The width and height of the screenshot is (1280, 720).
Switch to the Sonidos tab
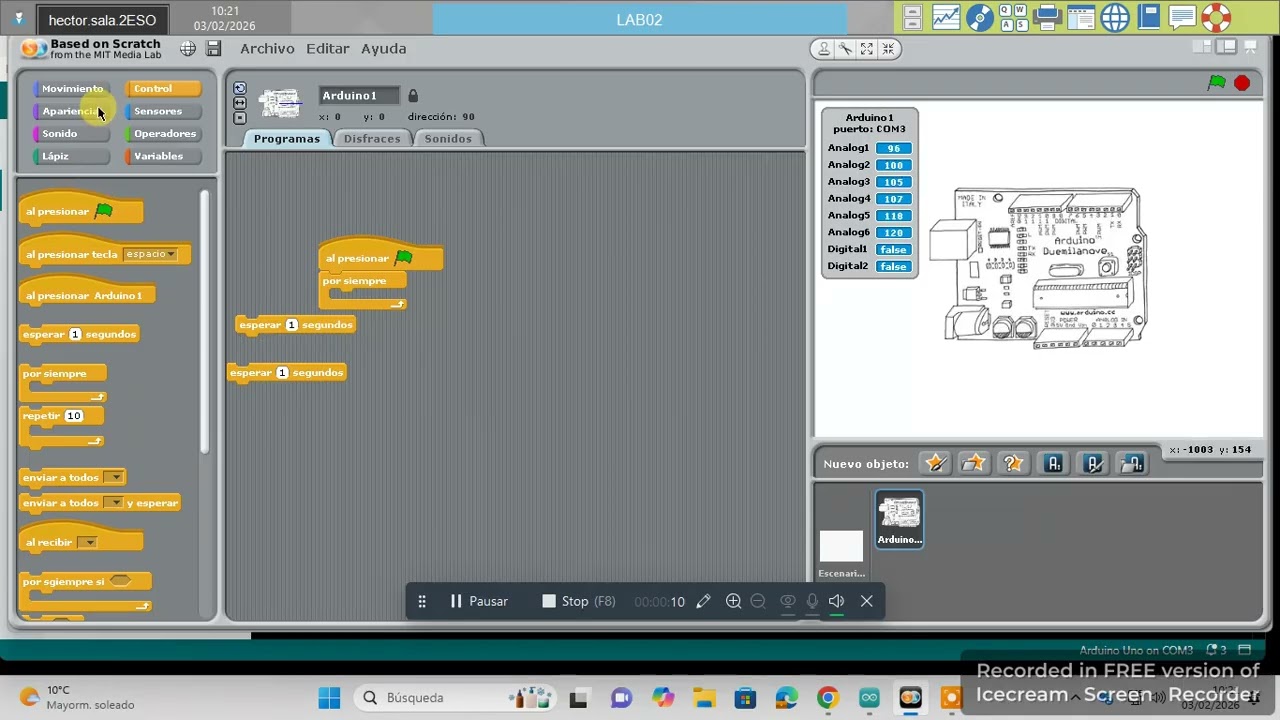[448, 139]
